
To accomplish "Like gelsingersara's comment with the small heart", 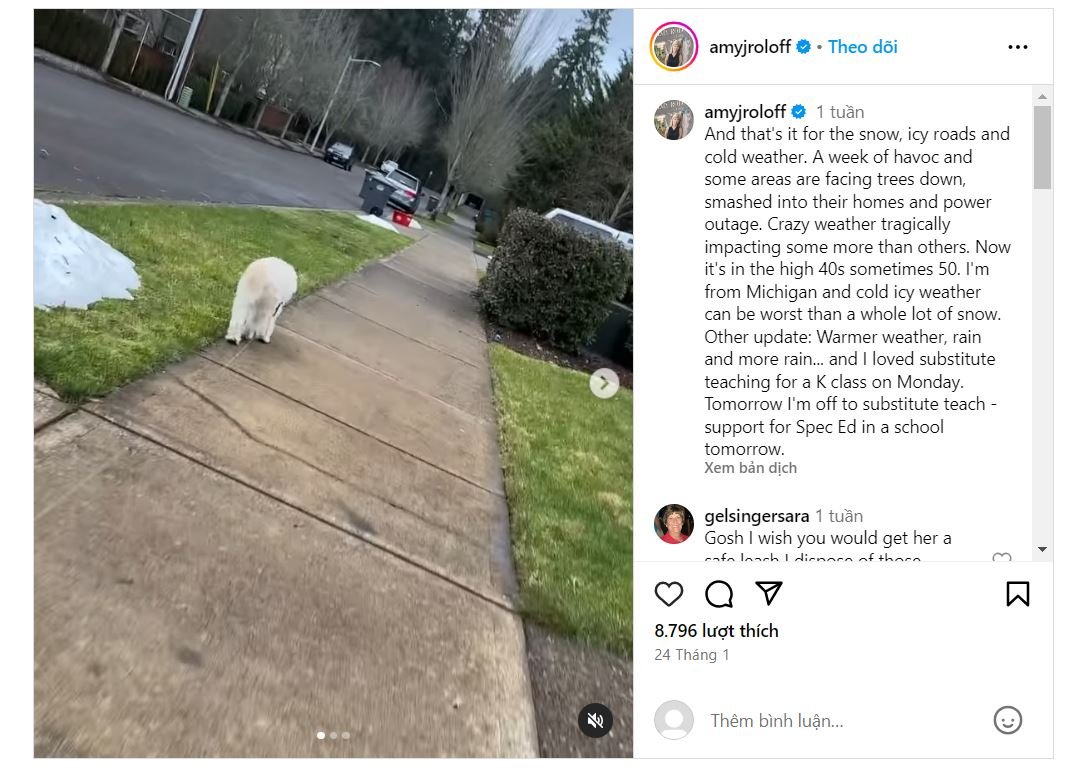I will click(x=1002, y=557).
